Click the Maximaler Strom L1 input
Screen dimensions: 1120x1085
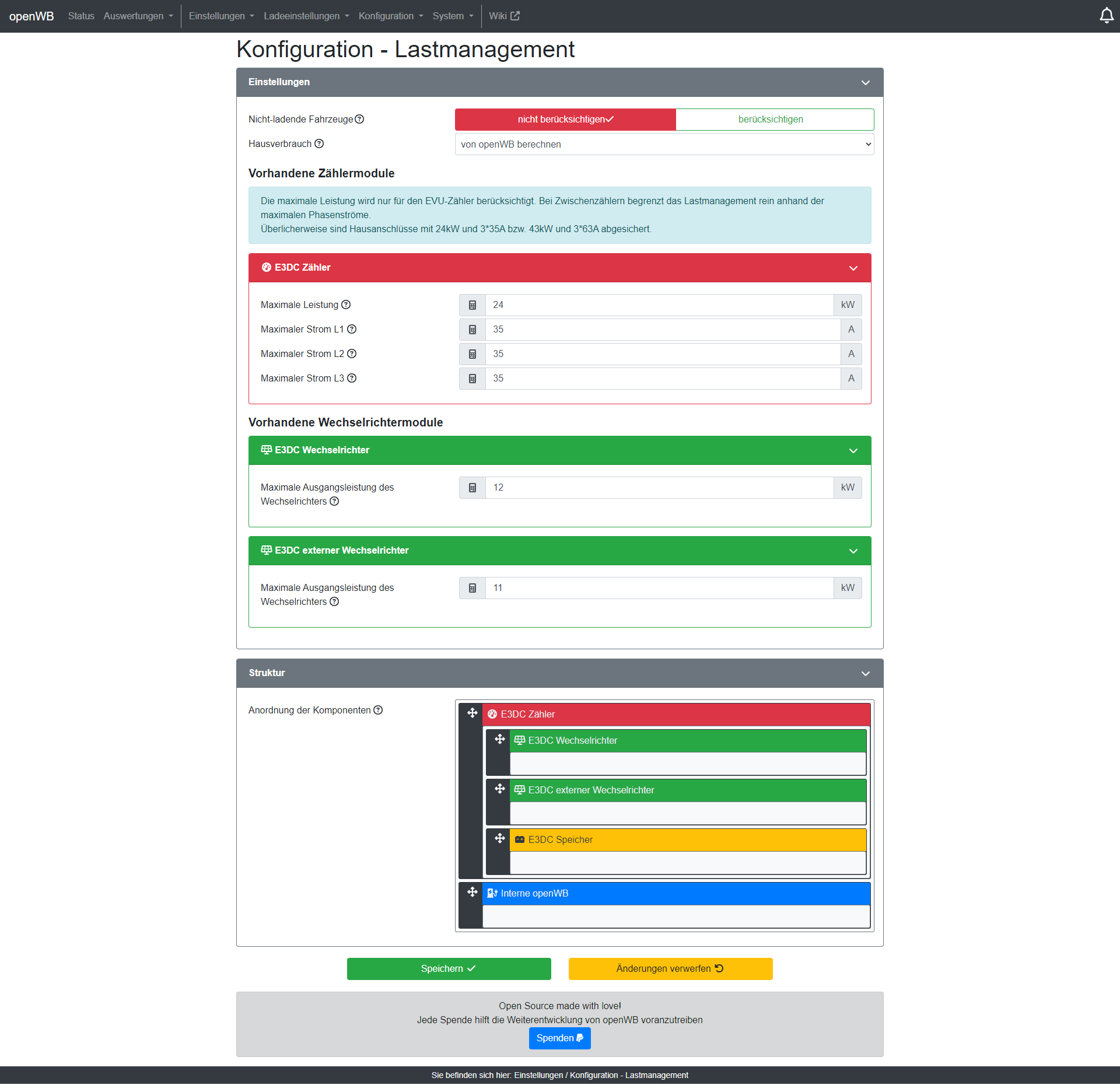[x=663, y=330]
